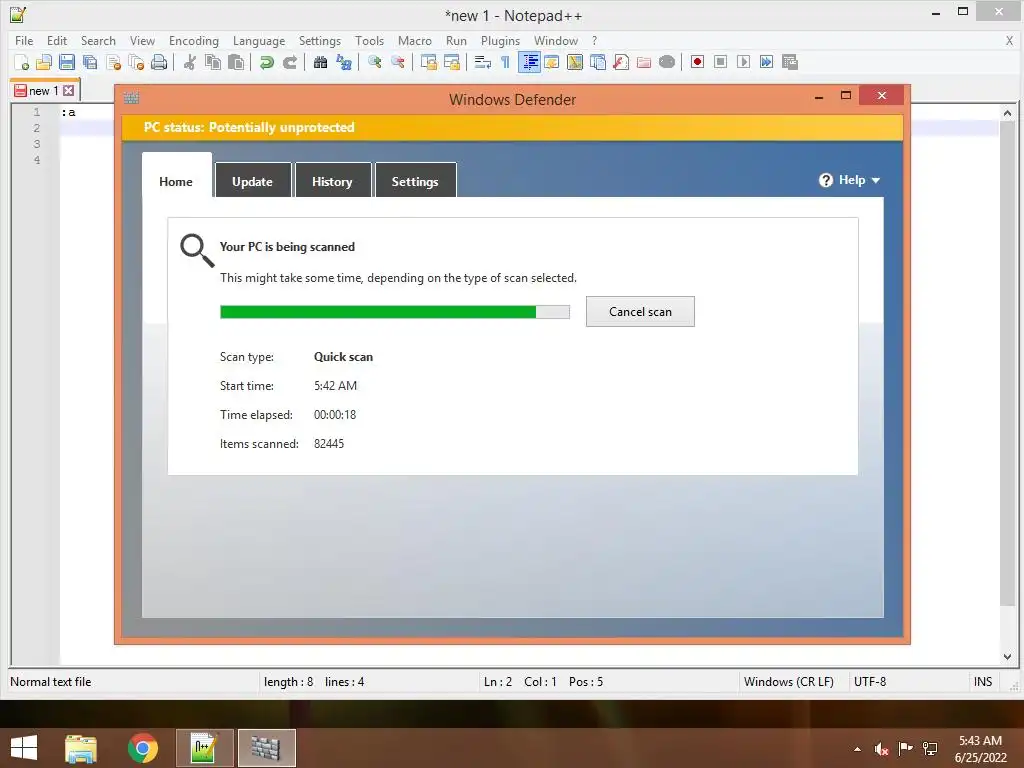Click the Document List toolbar icon

(598, 62)
